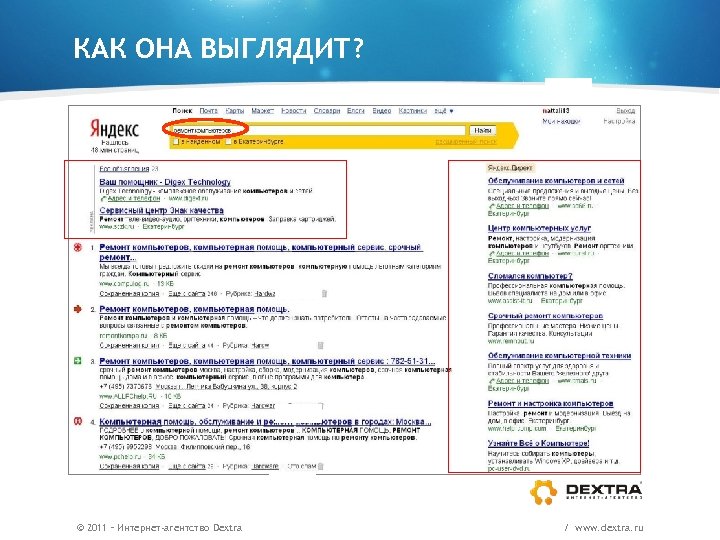
Task: Click 'Адрес и телефон' under 'Обслуживание компьютеров и сетей'
Action: [523, 206]
